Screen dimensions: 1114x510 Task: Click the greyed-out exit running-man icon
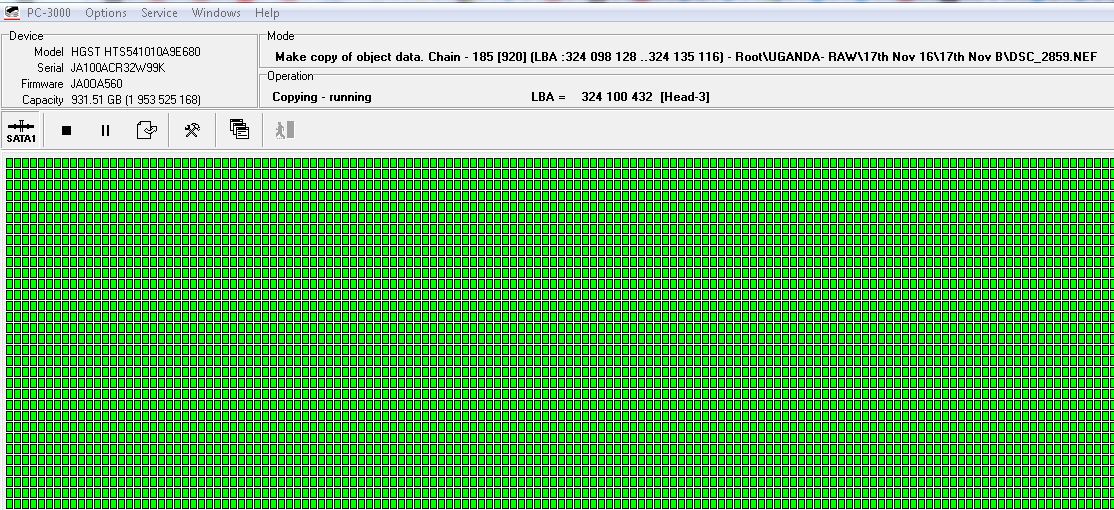click(x=285, y=130)
